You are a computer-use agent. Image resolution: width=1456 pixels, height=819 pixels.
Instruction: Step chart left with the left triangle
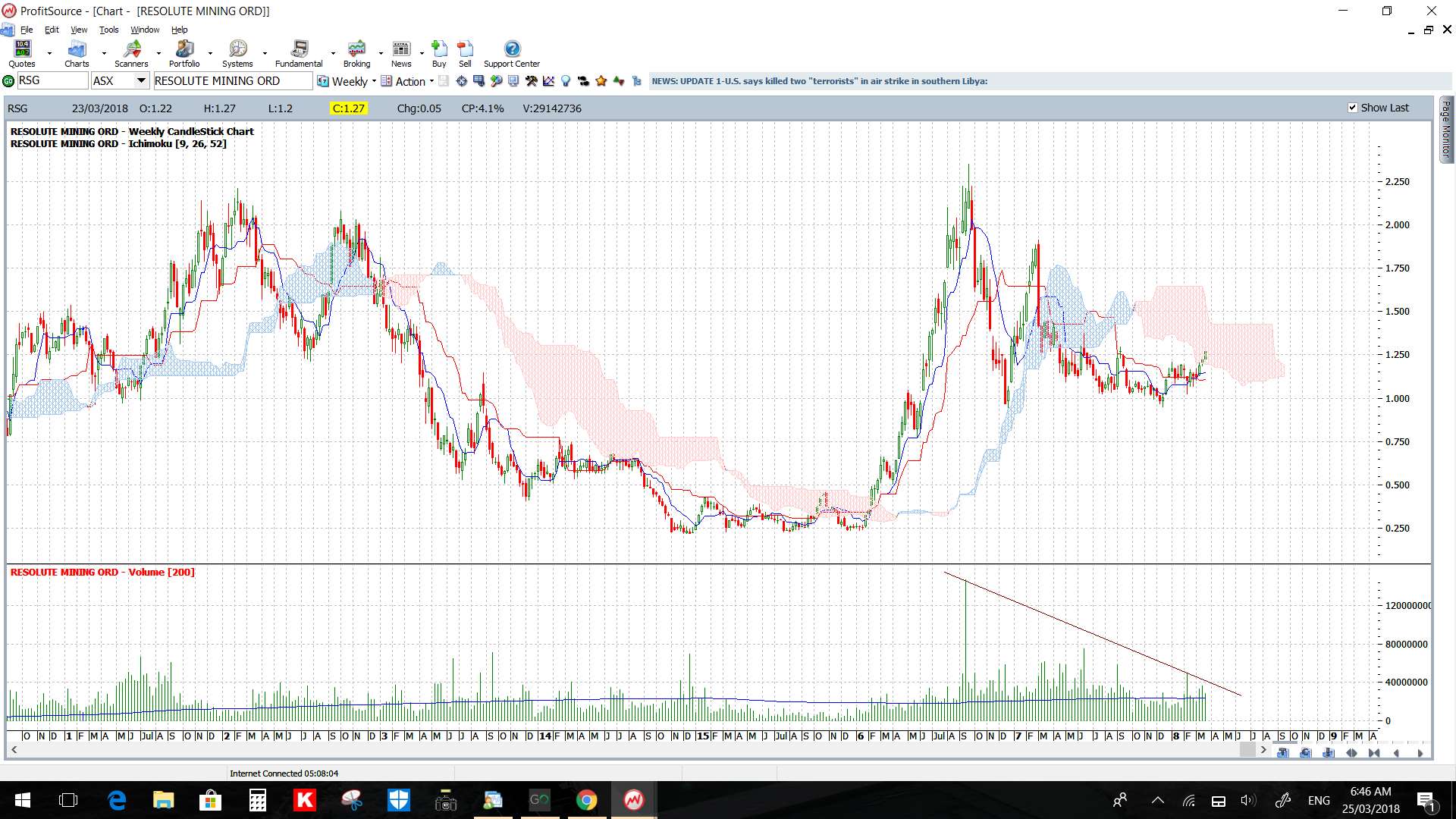[1397, 753]
